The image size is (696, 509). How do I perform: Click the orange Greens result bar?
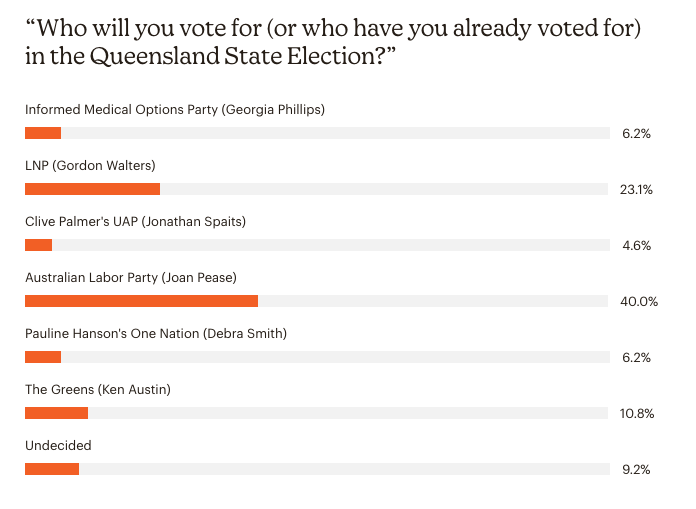pyautogui.click(x=56, y=413)
